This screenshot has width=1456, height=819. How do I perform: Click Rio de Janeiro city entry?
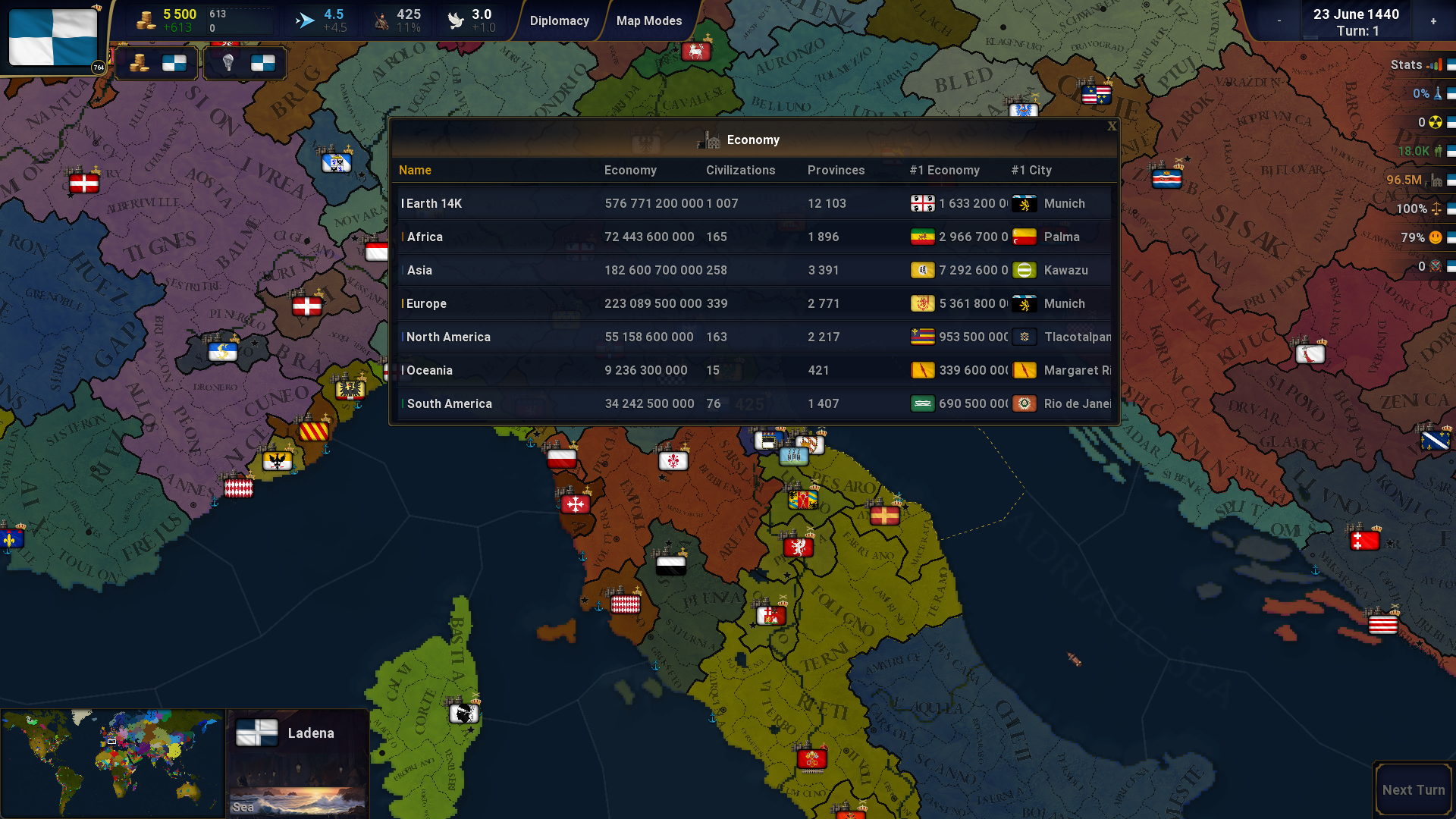(x=1078, y=403)
